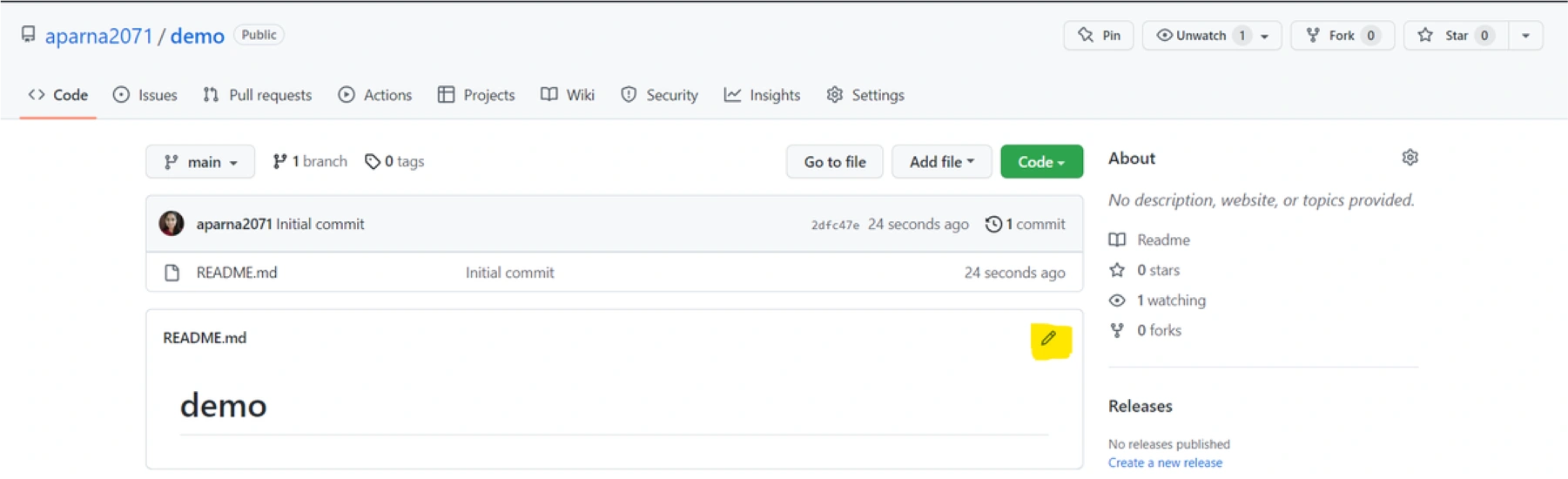The height and width of the screenshot is (479, 1568).
Task: Open the Pull requests tab
Action: point(258,95)
